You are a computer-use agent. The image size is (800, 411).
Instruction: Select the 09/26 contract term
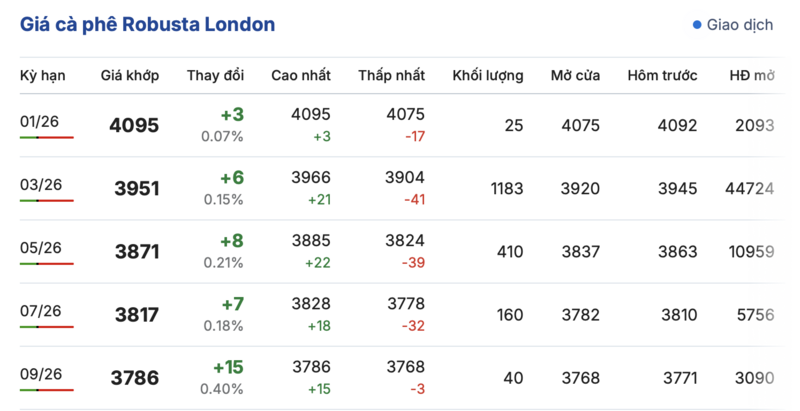(40, 374)
